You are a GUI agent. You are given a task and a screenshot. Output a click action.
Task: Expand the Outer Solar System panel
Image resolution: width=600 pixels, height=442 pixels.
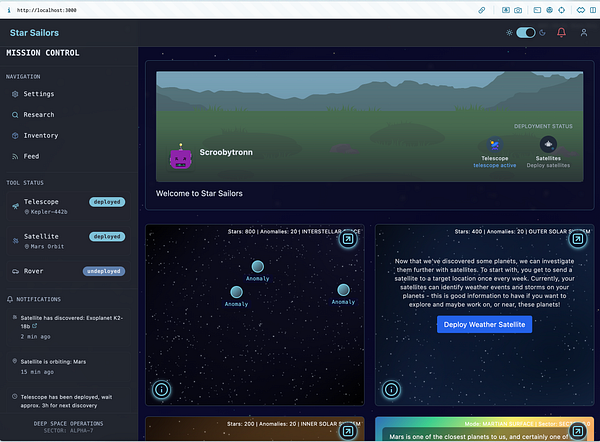coord(577,239)
